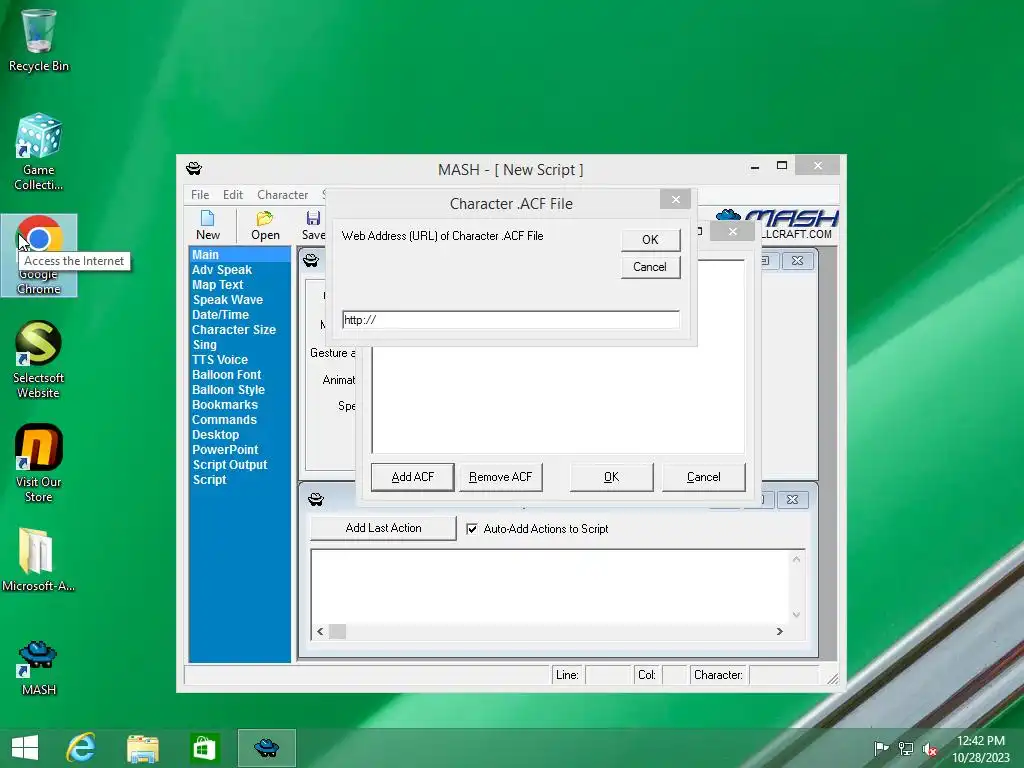Select Date/Time category
Image resolution: width=1024 pixels, height=768 pixels.
click(x=240, y=315)
